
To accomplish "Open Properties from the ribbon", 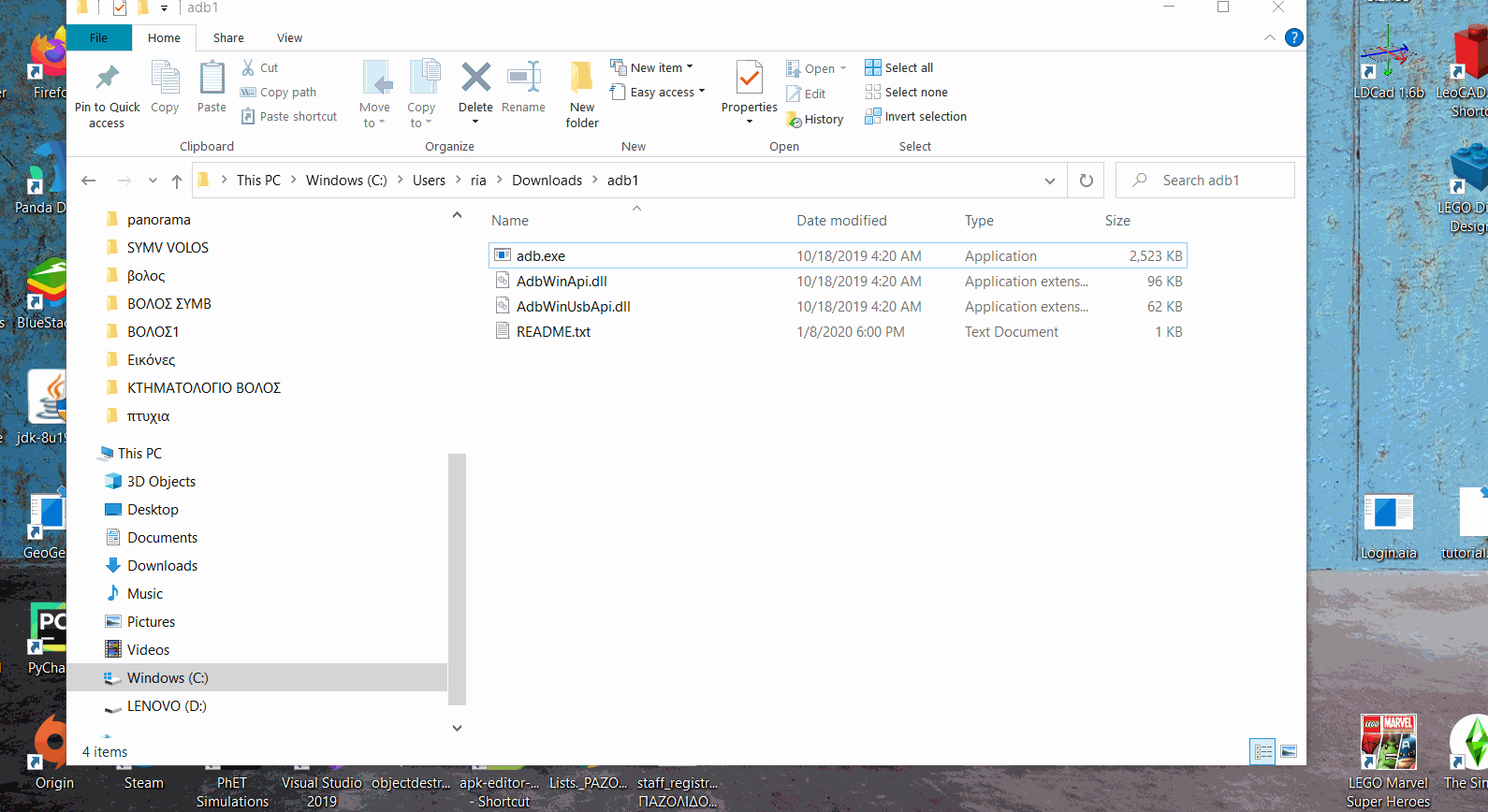I will coord(749,79).
